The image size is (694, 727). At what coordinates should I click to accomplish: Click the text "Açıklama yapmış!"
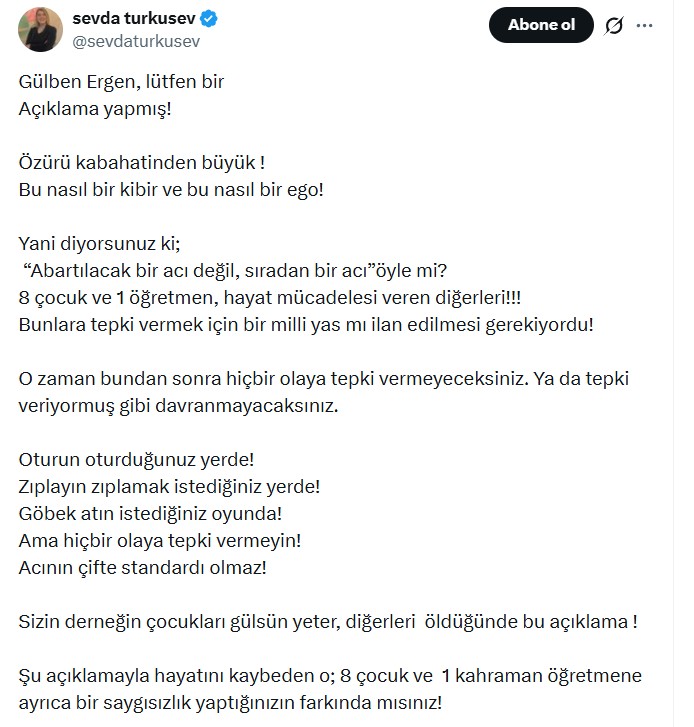click(x=95, y=107)
